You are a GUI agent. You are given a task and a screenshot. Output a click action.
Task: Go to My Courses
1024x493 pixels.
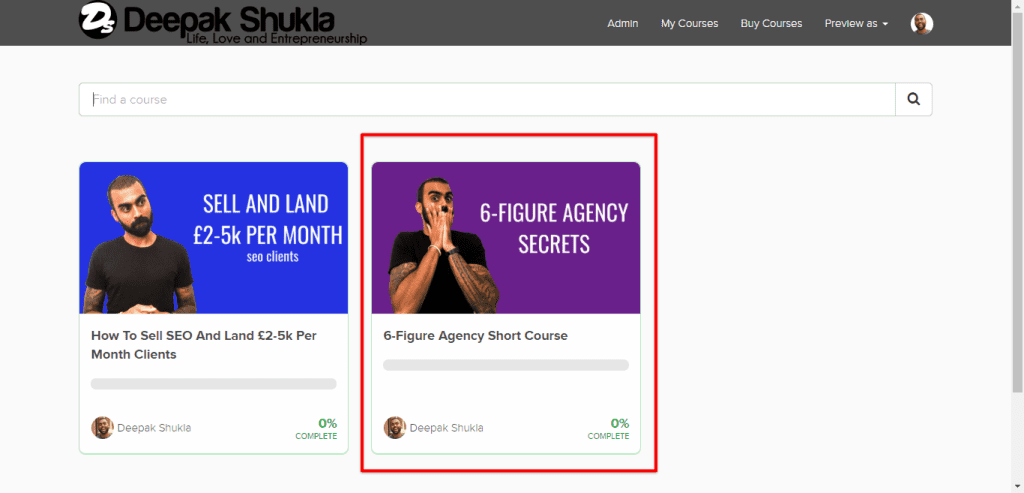click(x=689, y=24)
